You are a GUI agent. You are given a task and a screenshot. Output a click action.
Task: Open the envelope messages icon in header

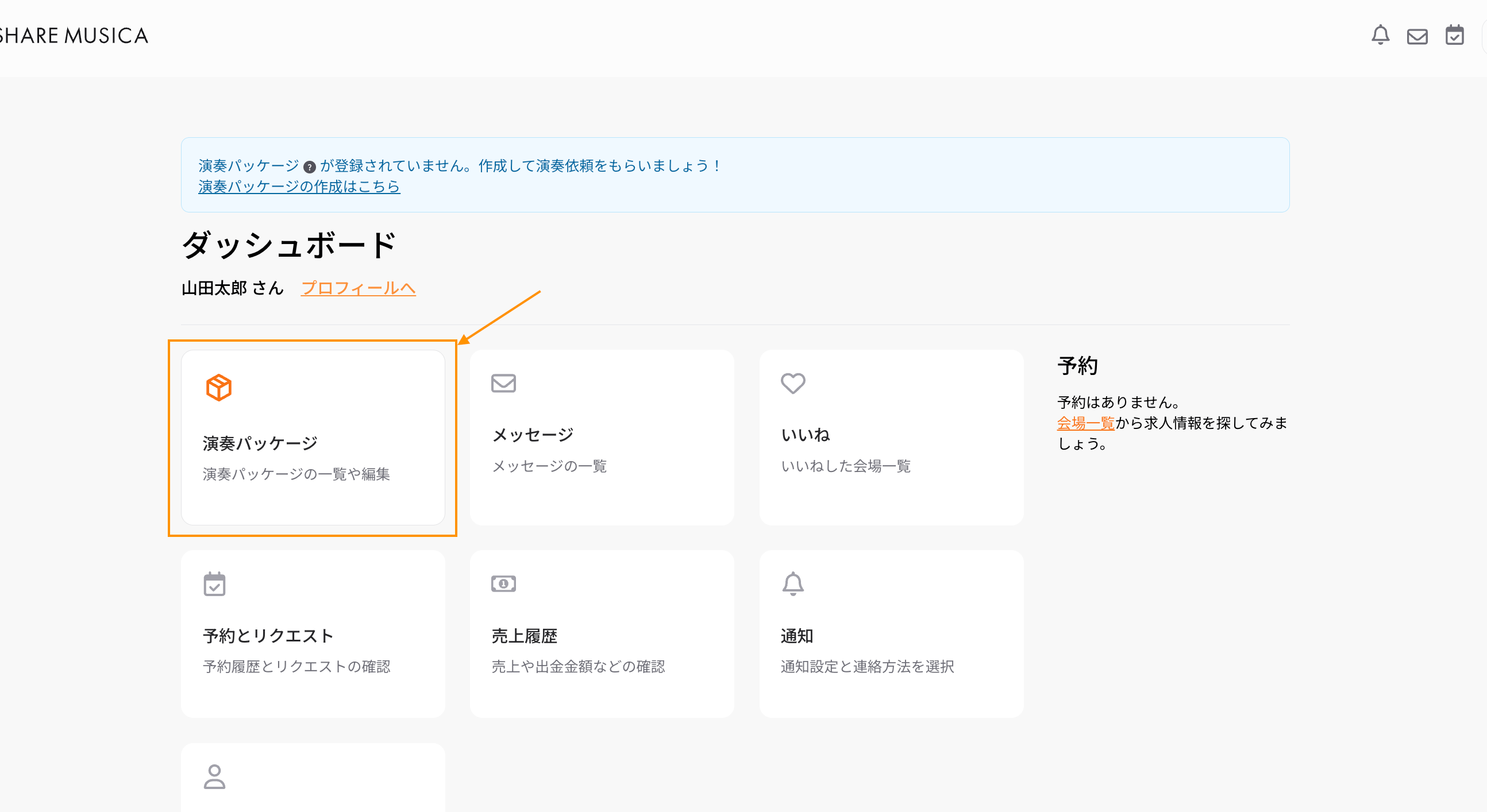[1417, 37]
